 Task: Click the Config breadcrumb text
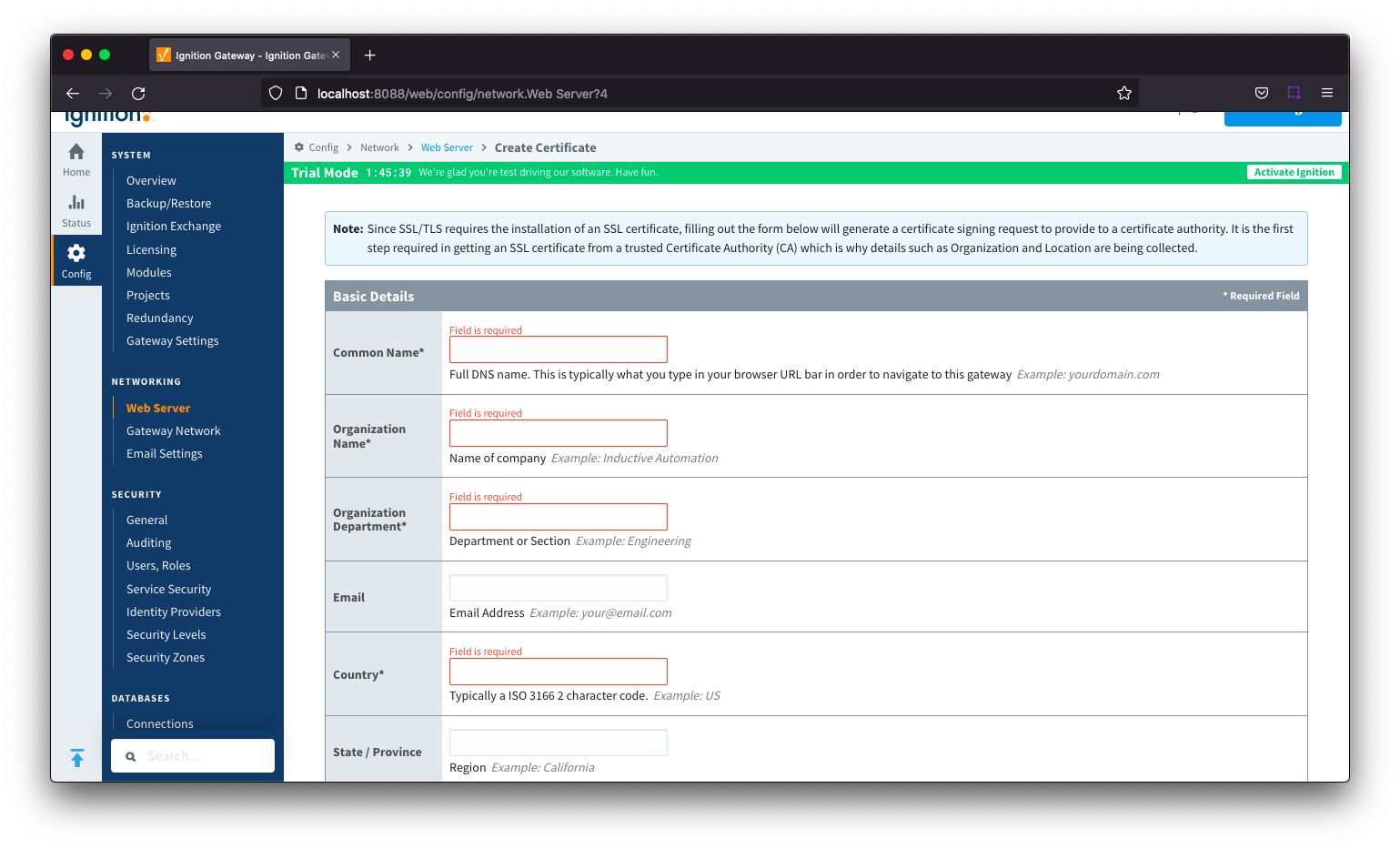pos(324,147)
